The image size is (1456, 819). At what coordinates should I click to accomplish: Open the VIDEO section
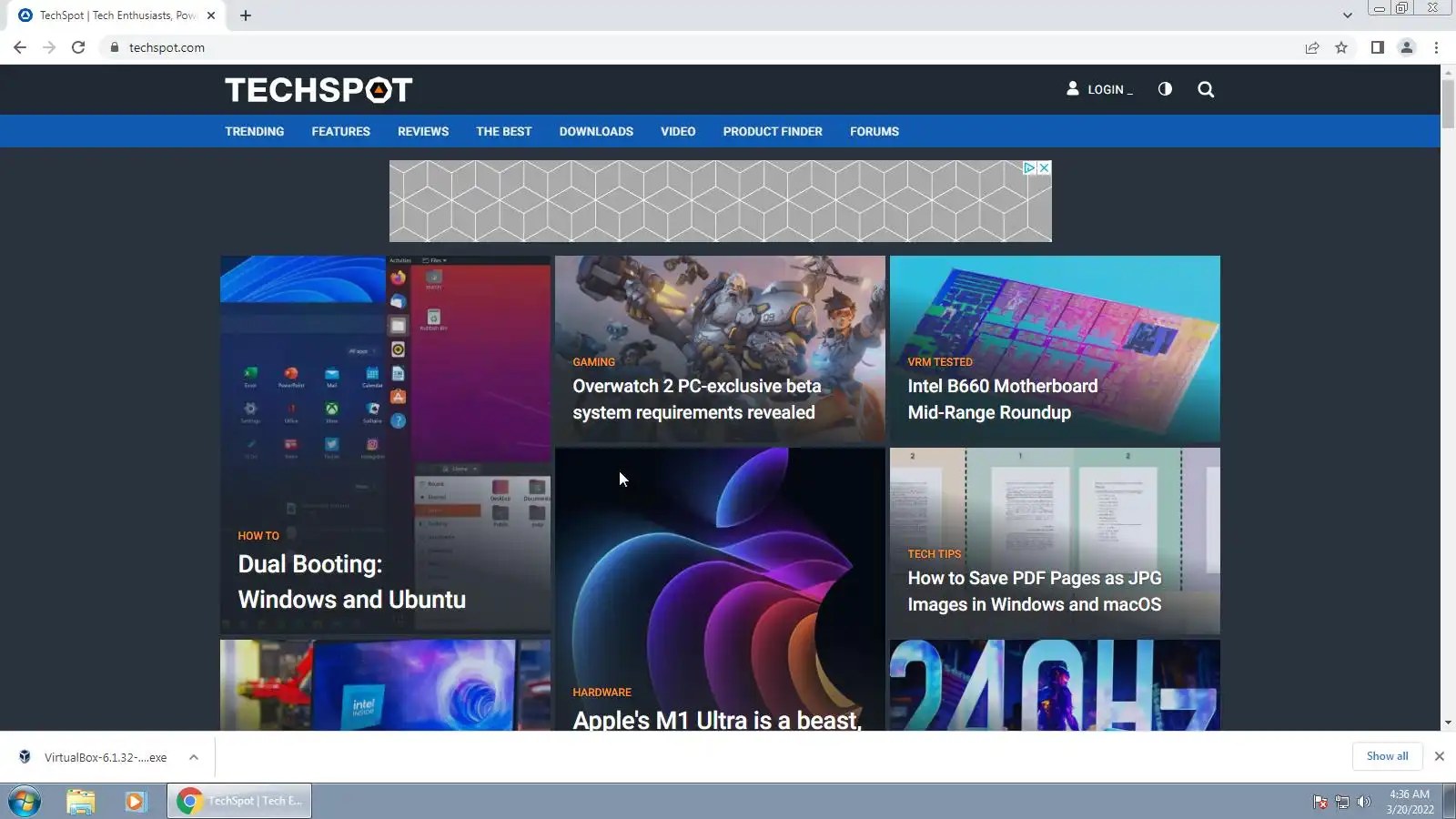[678, 131]
